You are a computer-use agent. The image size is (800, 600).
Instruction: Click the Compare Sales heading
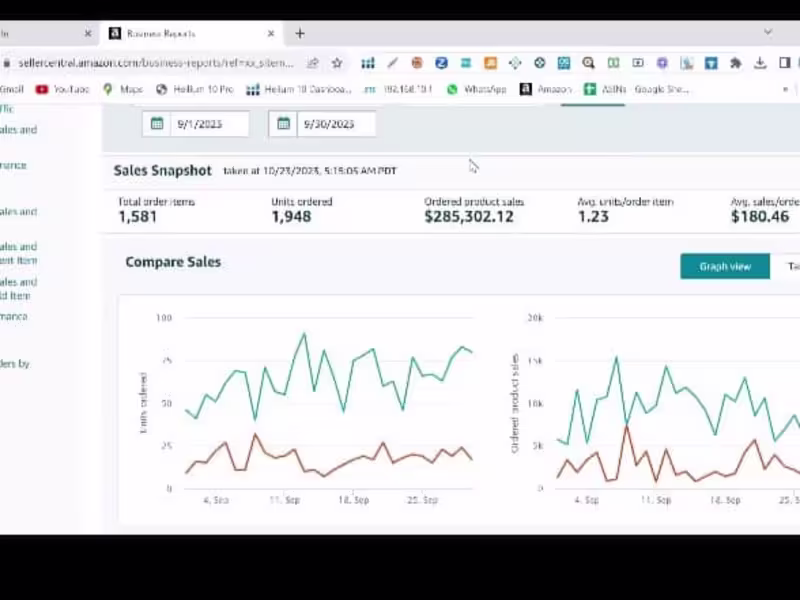173,262
